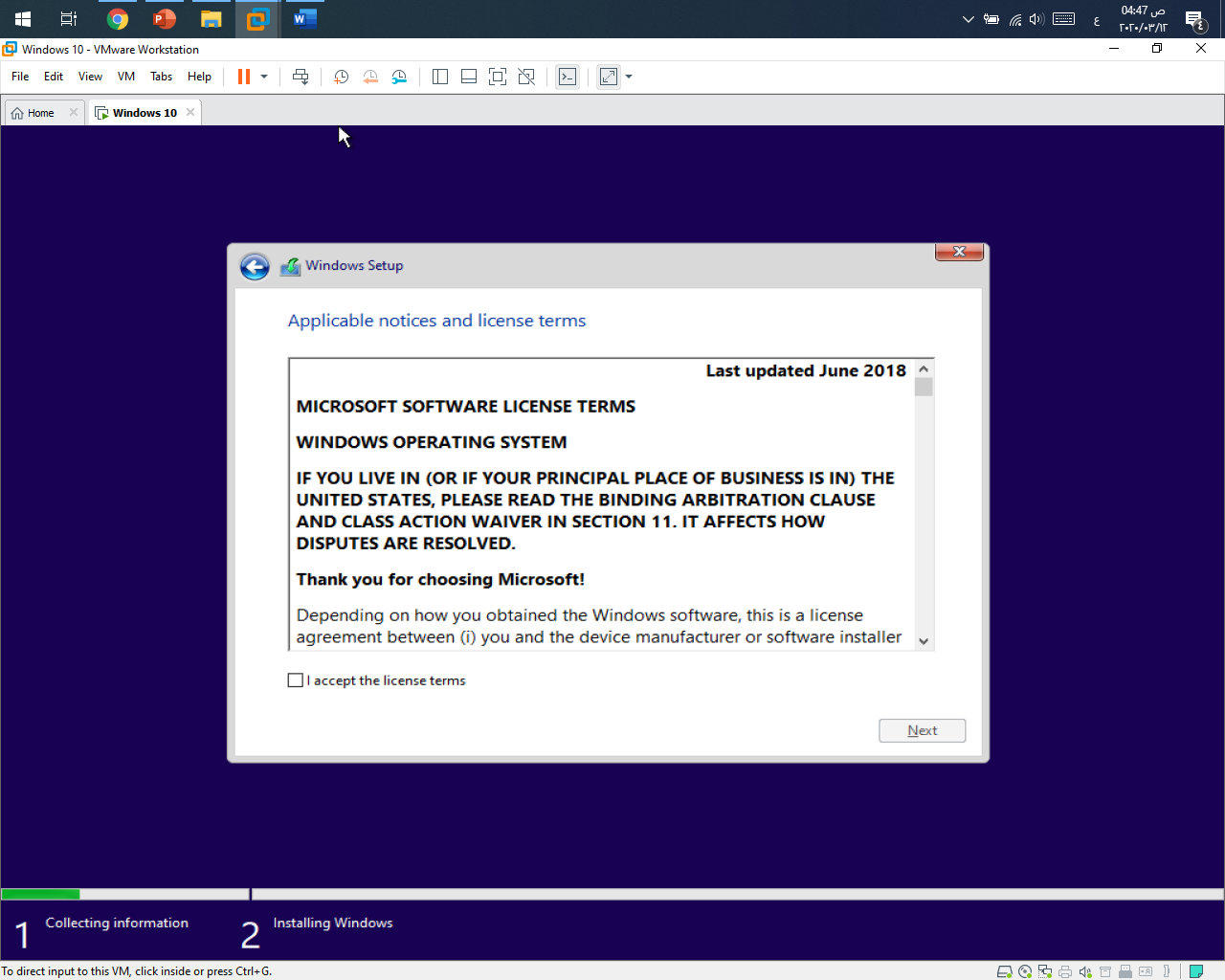Open the File menu

click(x=20, y=77)
